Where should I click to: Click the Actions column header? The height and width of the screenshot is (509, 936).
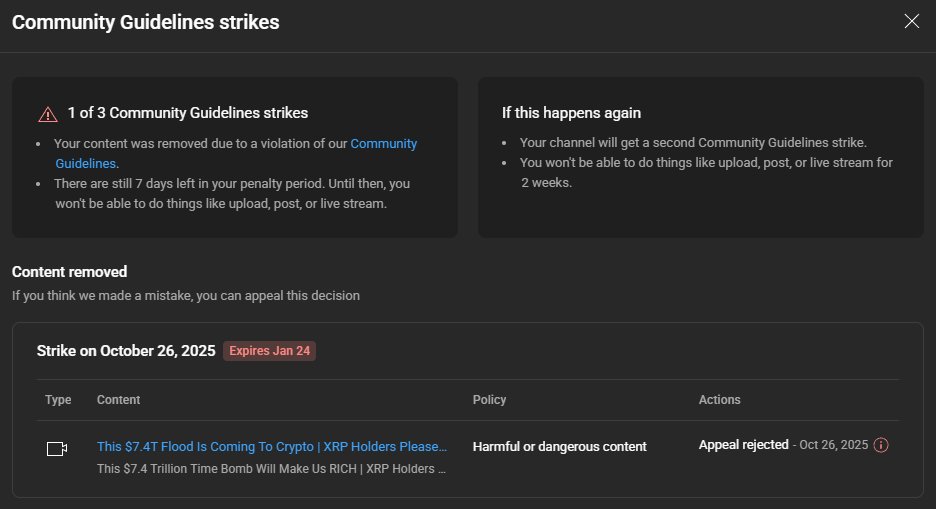(719, 400)
